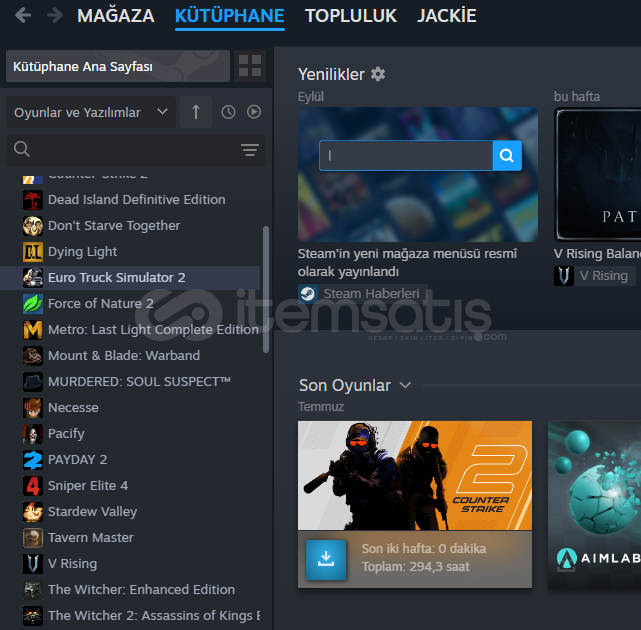This screenshot has height=630, width=641.
Task: Click Witcher 2 wolf icon
Action: click(33, 616)
